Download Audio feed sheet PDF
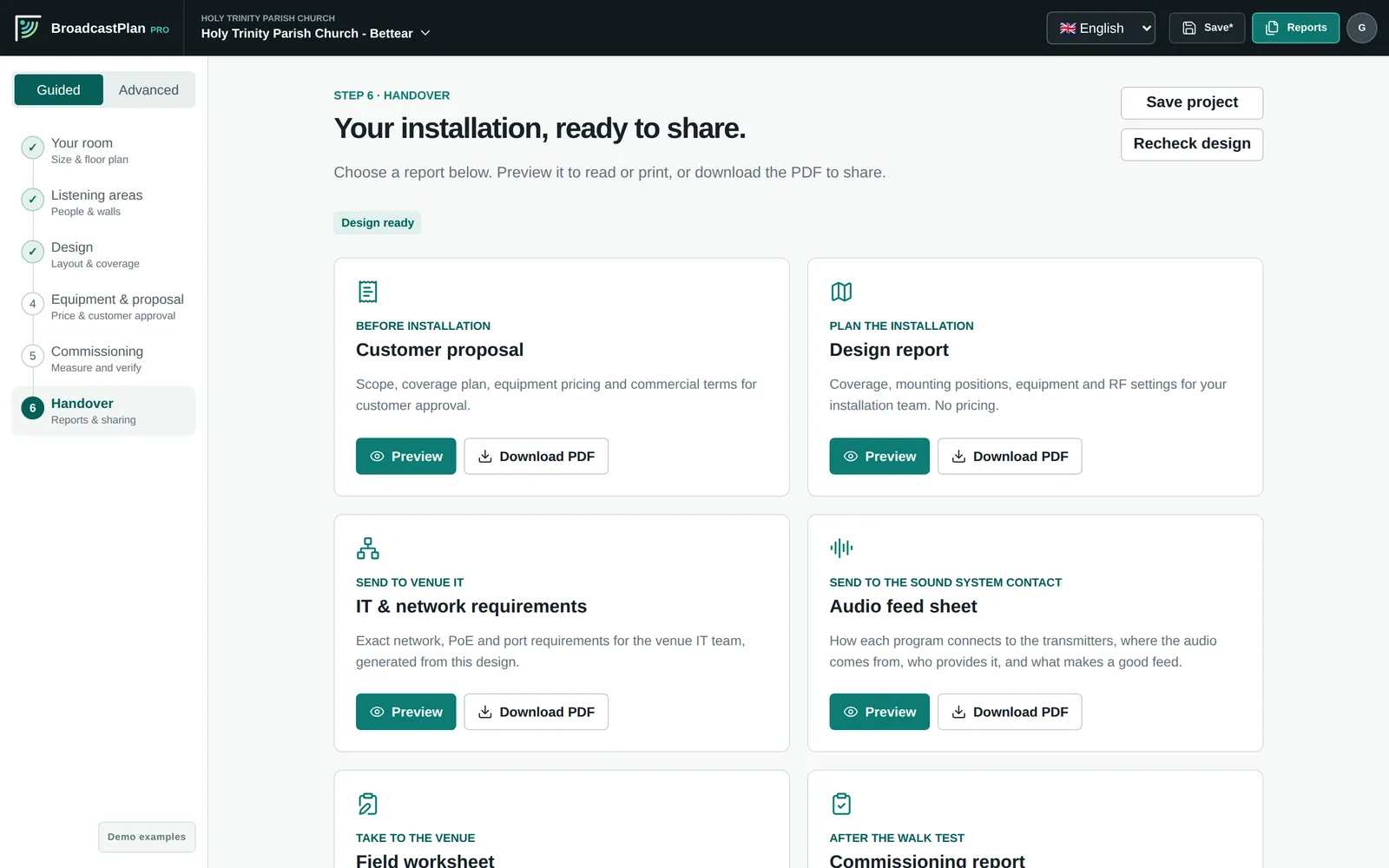1389x868 pixels. coord(1010,712)
